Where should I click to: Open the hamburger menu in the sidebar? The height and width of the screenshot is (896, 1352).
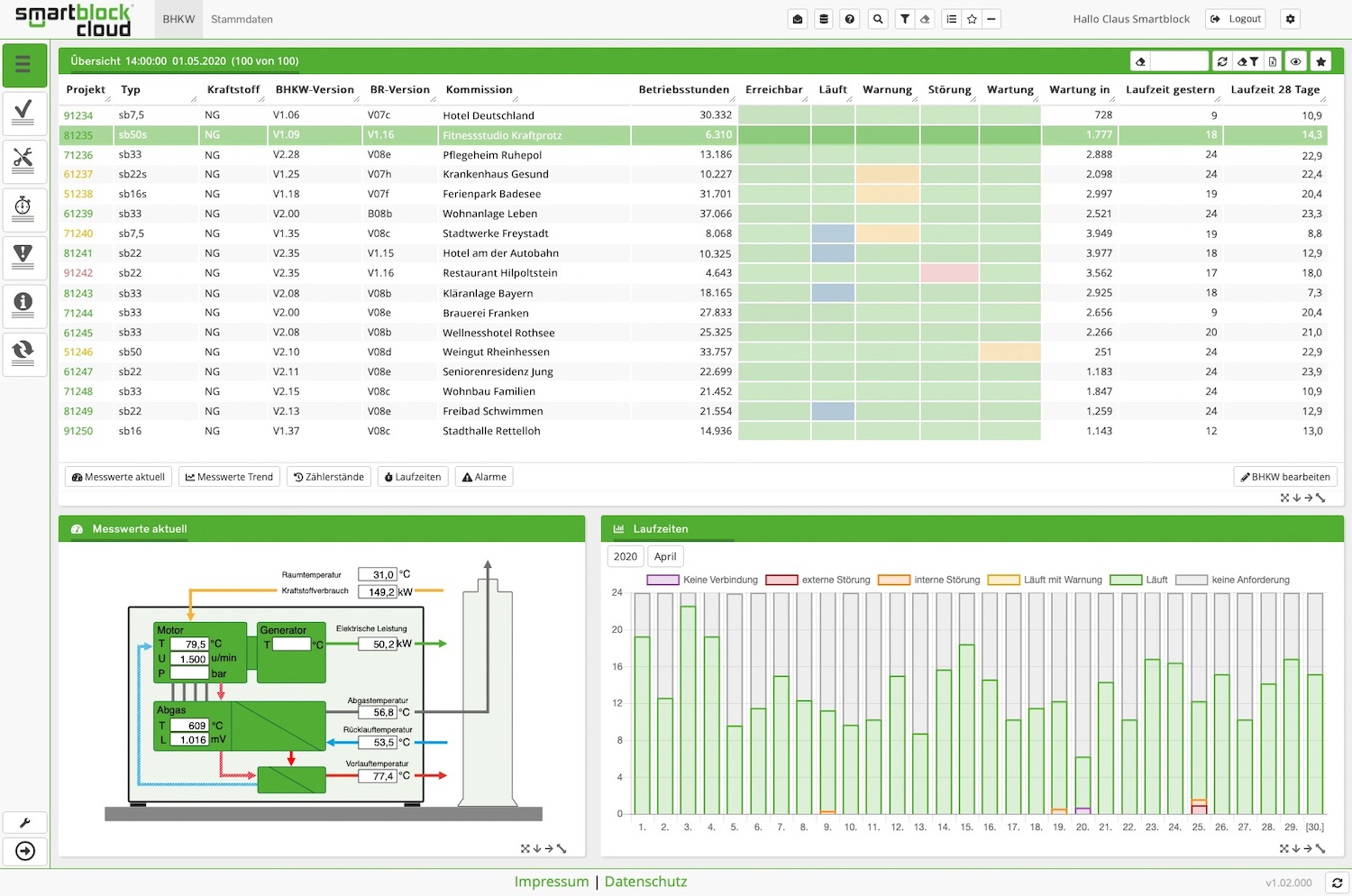[x=24, y=65]
